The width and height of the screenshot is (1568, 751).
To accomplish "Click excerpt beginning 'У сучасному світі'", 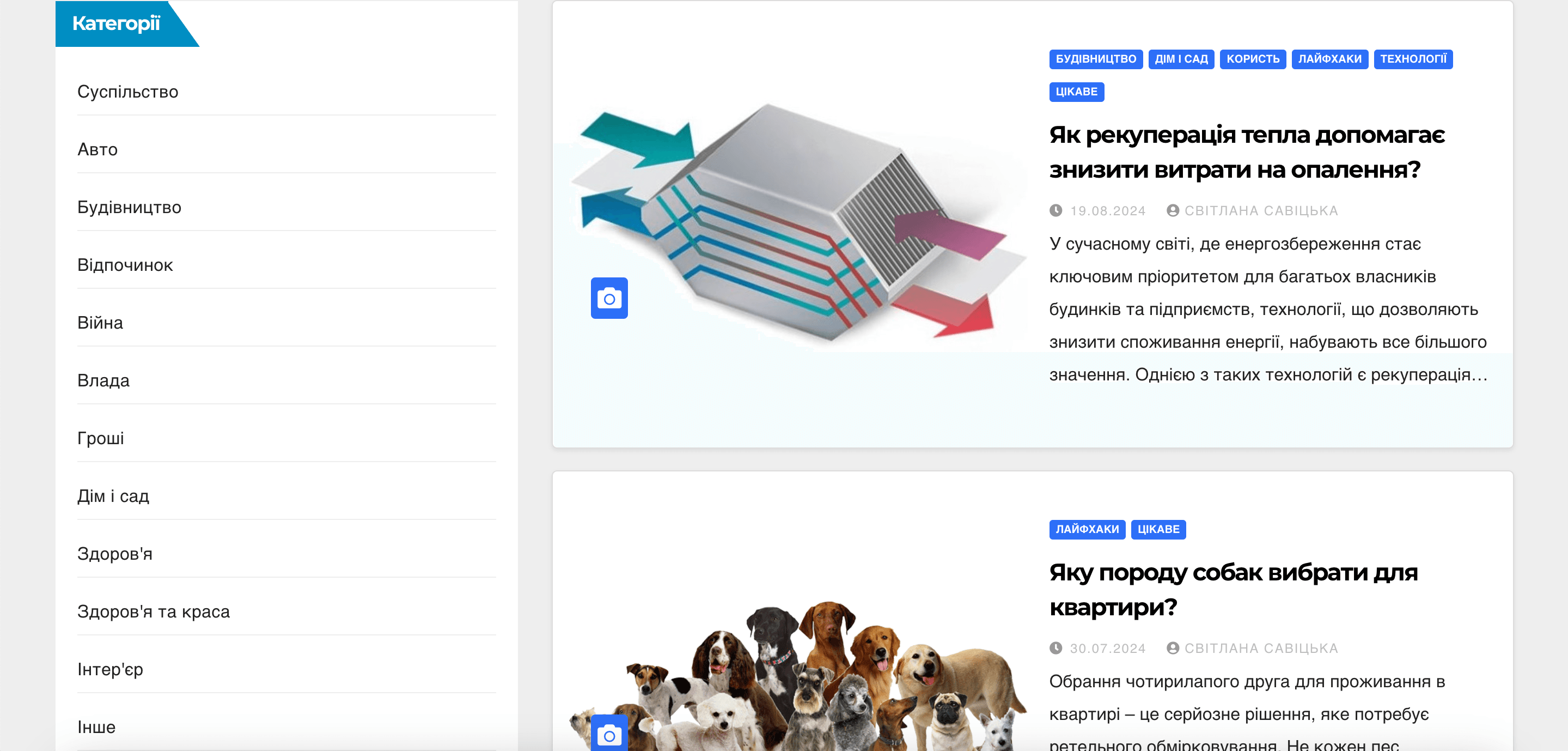I will (1268, 310).
